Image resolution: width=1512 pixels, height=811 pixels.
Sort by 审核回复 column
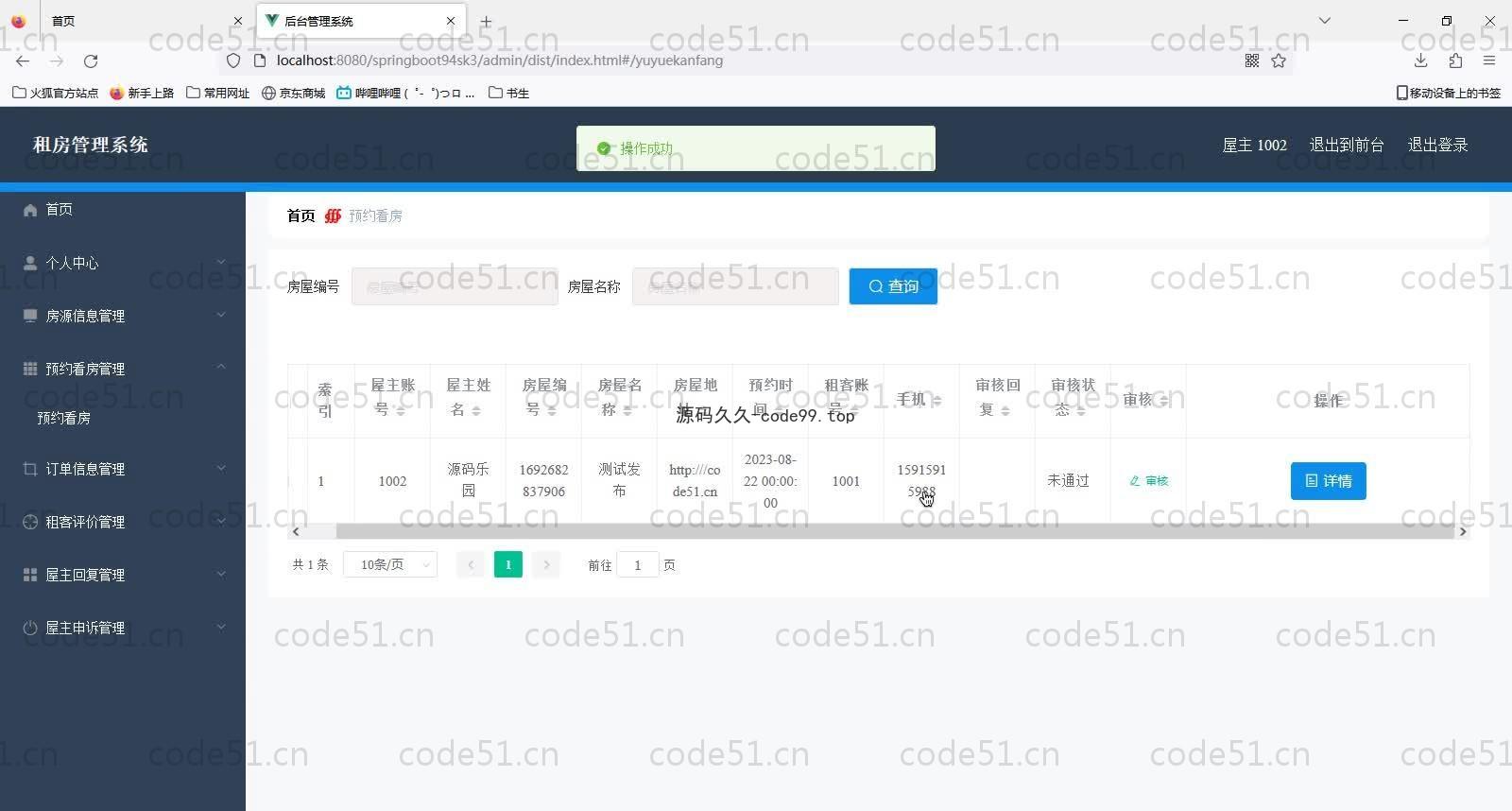(x=1005, y=411)
